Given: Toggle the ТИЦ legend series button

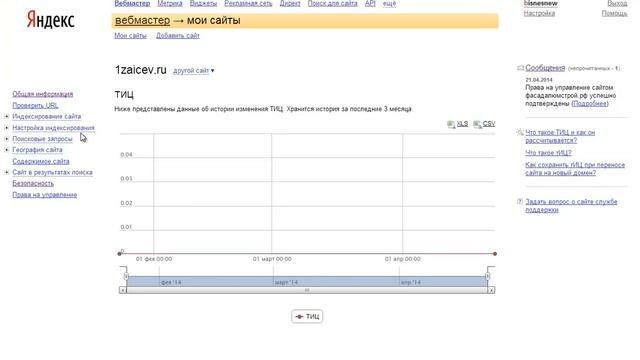Looking at the screenshot, I should pos(307,316).
